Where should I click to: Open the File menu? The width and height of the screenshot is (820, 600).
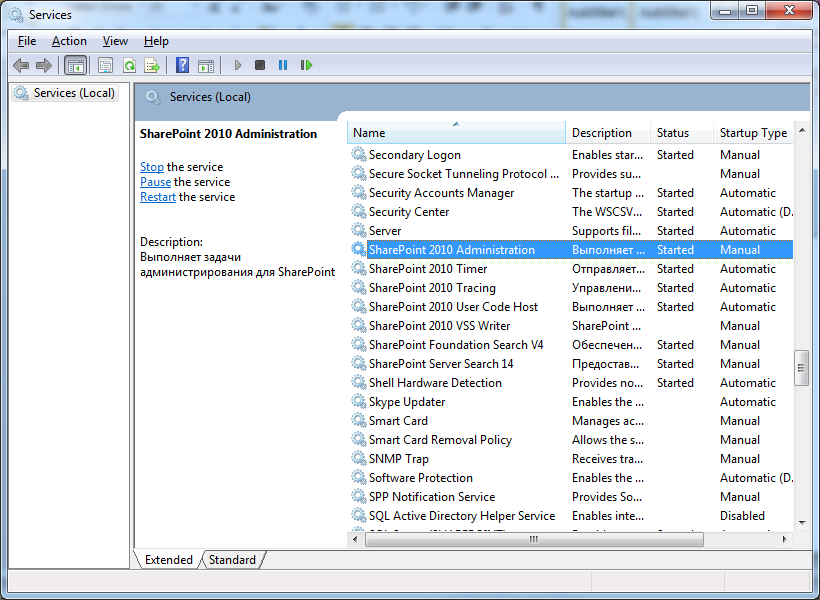[x=27, y=41]
